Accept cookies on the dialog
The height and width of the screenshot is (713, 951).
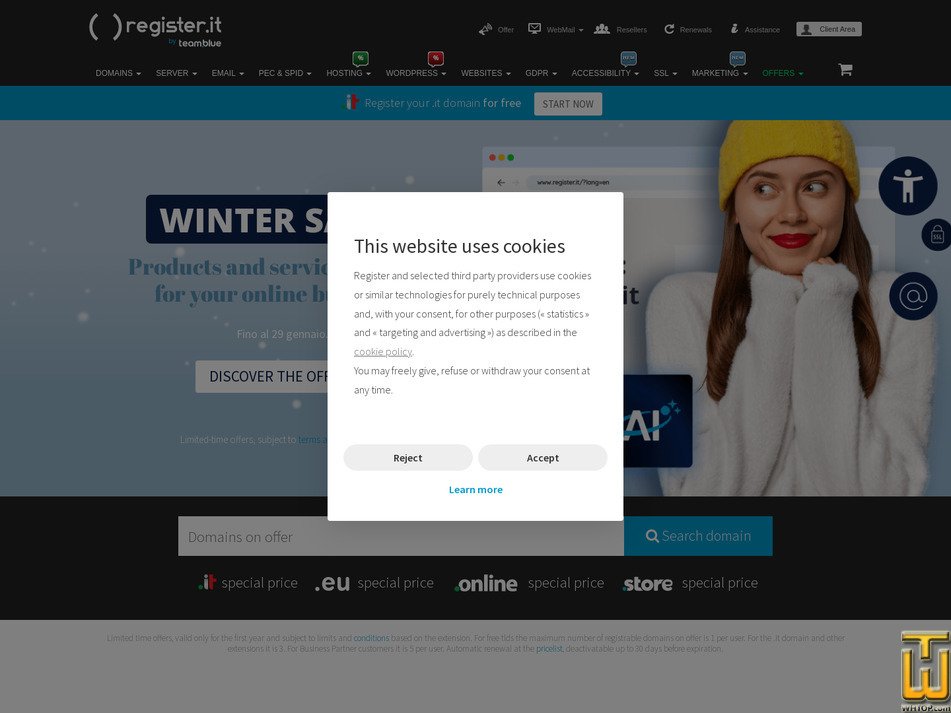tap(543, 457)
